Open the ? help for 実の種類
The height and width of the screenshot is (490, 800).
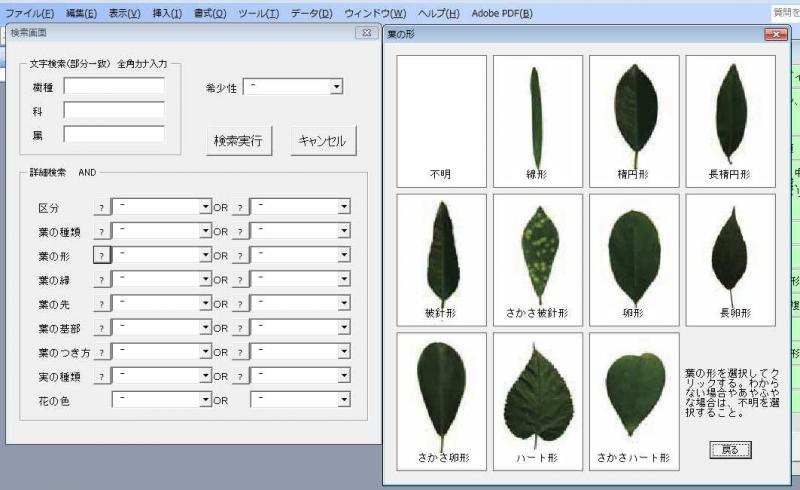[x=101, y=376]
